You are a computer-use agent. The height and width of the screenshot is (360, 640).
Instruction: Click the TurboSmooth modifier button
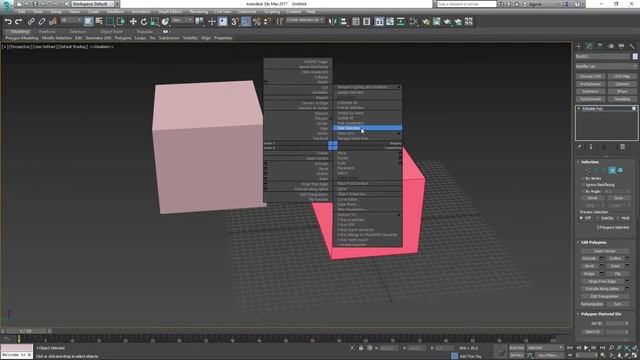pyautogui.click(x=590, y=99)
